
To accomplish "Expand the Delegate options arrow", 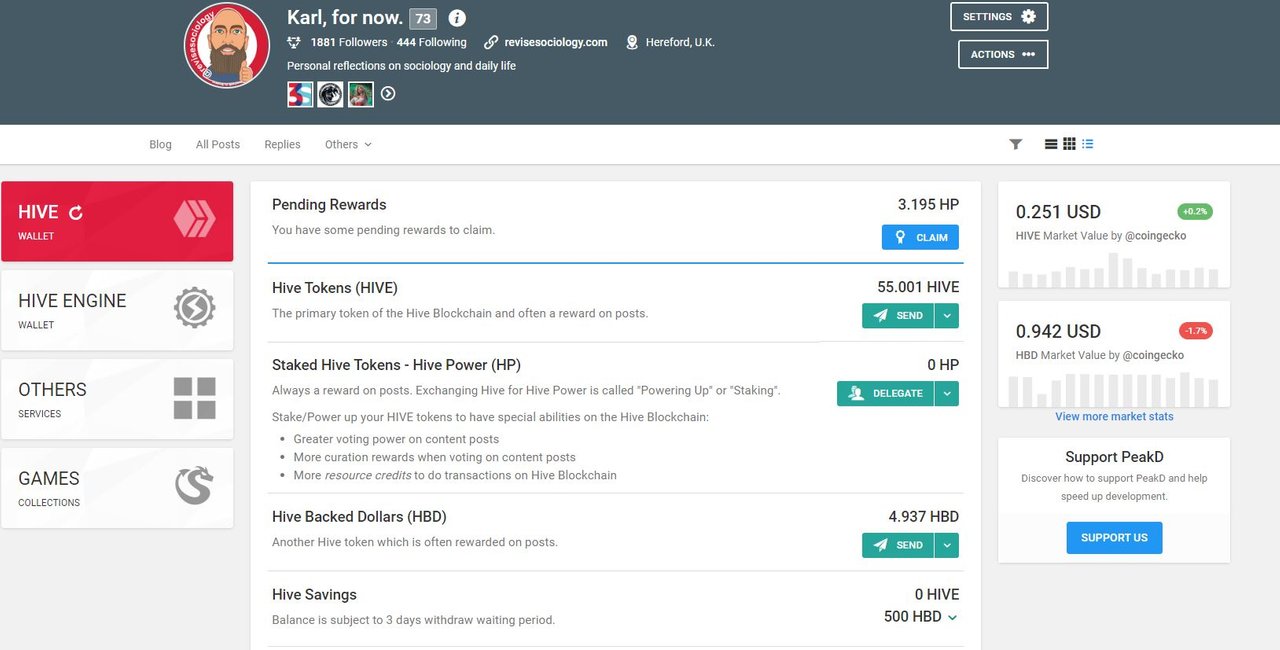I will tap(947, 393).
